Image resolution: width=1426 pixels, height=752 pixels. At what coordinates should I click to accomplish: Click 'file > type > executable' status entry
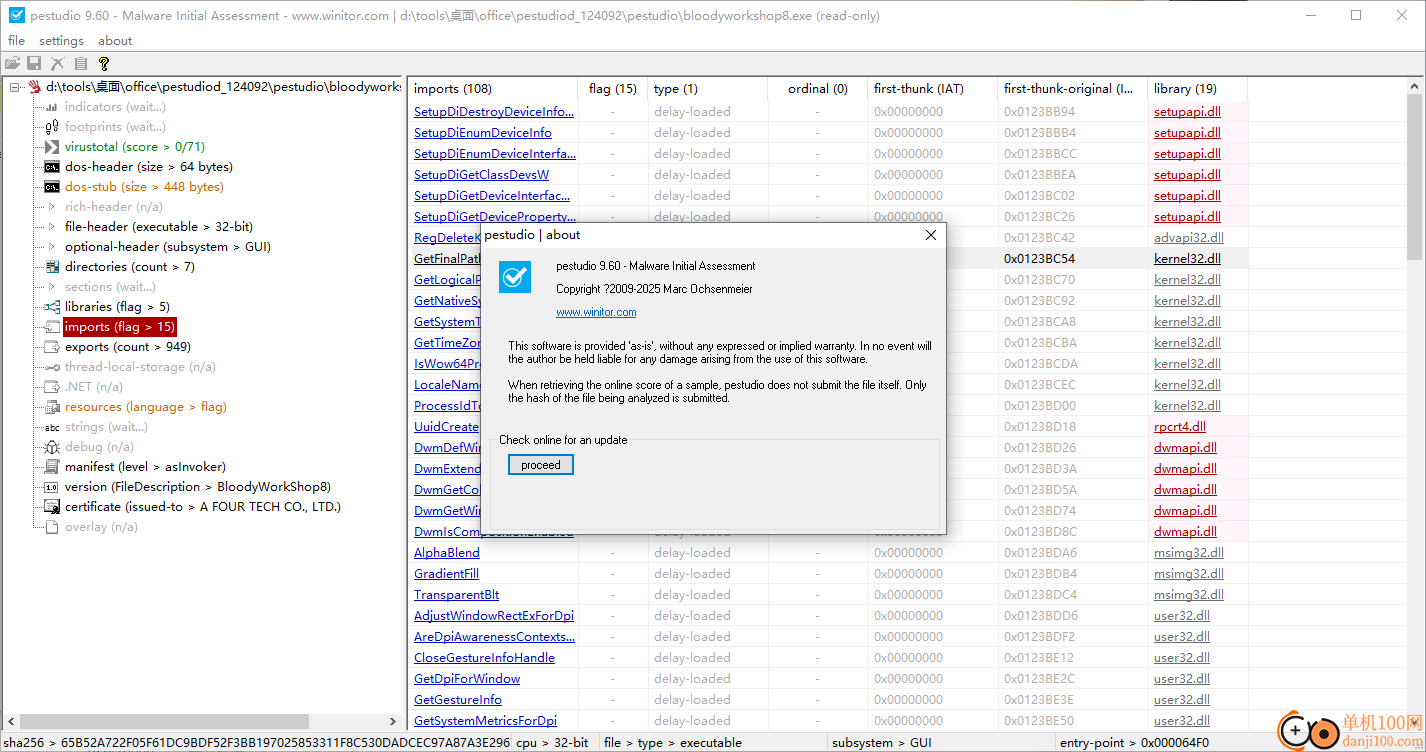pos(673,743)
